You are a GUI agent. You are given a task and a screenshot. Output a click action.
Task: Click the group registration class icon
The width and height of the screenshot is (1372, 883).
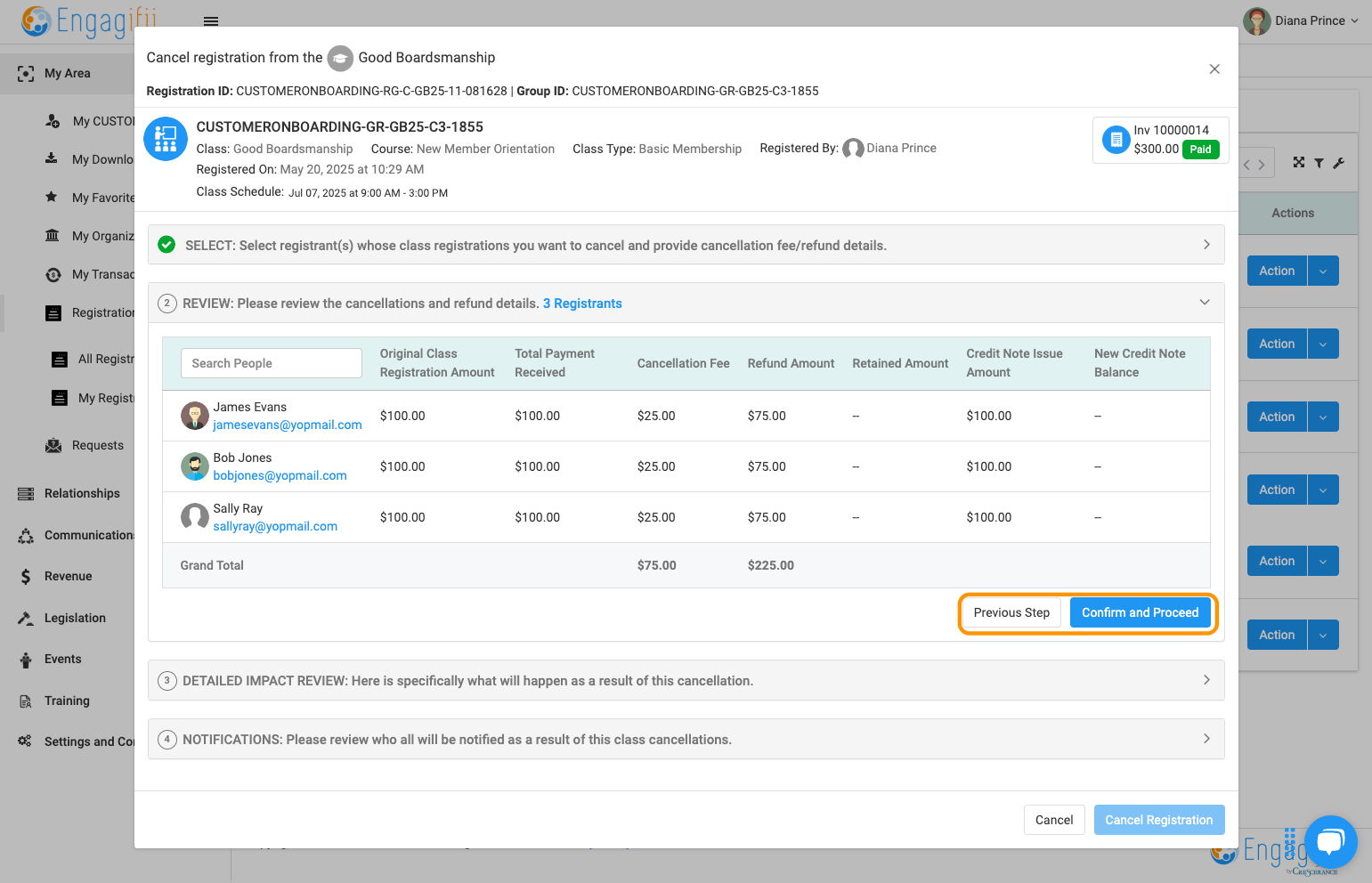click(x=166, y=139)
